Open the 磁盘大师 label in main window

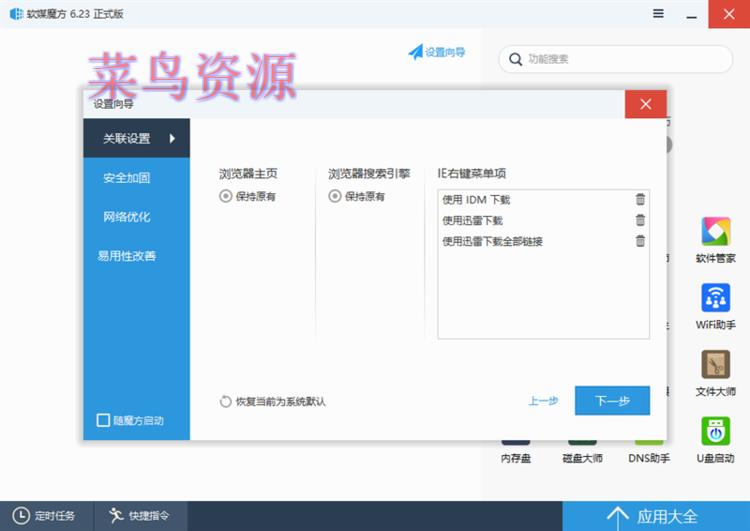(x=582, y=458)
